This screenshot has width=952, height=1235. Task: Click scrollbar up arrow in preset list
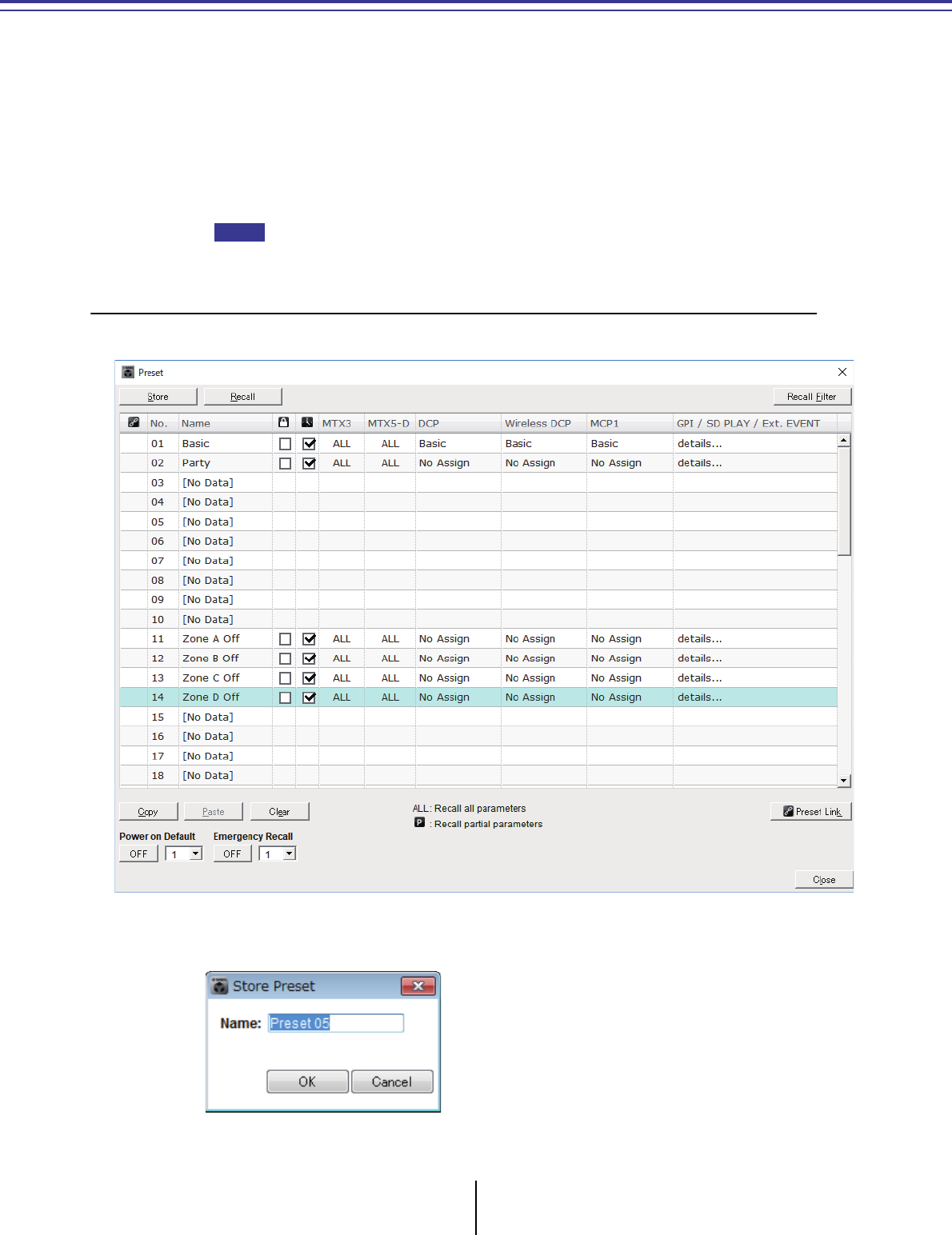click(x=844, y=441)
